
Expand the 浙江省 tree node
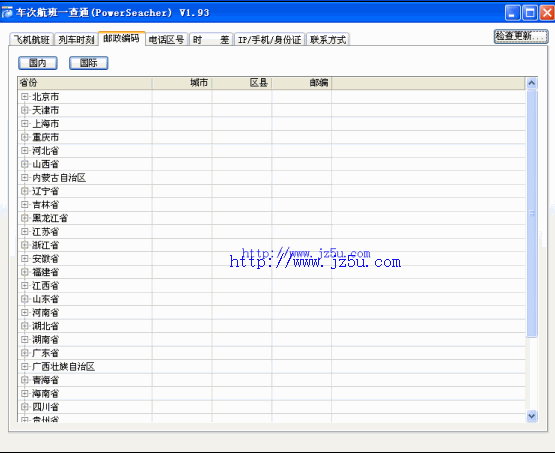24,245
